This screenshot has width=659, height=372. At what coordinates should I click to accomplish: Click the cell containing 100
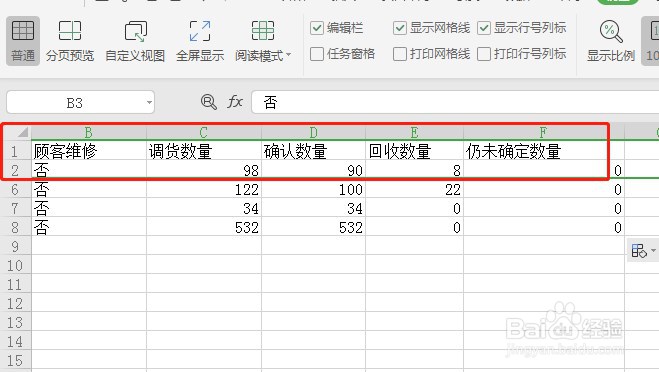314,189
